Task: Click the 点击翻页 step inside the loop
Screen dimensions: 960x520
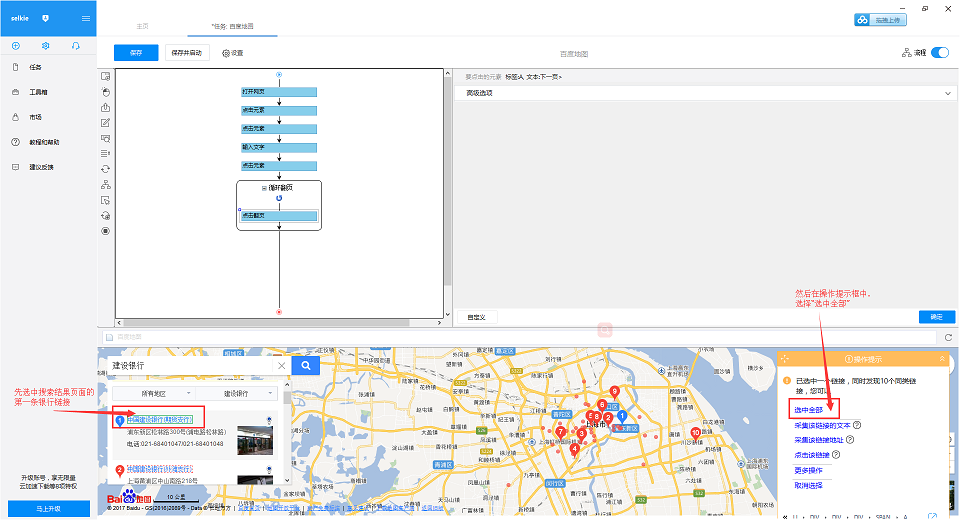Action: click(279, 216)
